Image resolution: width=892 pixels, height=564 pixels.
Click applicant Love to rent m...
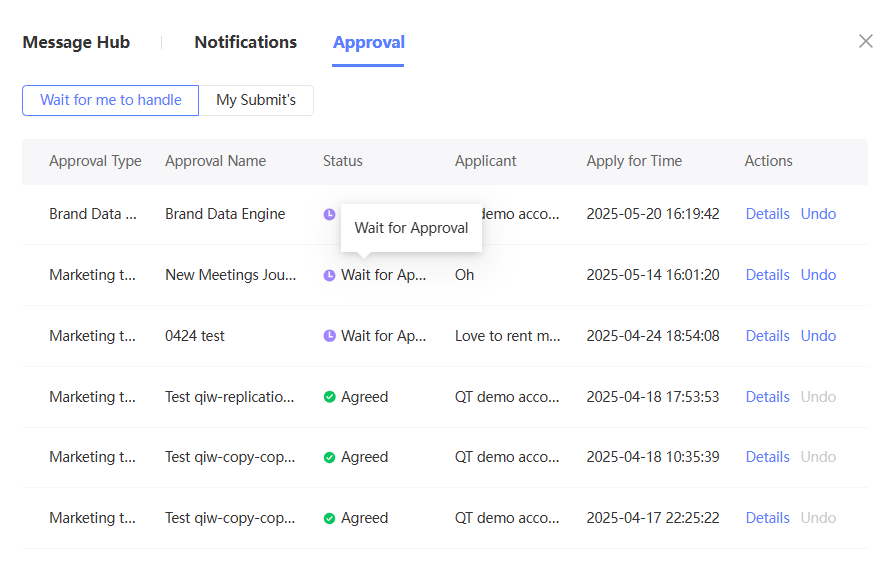[507, 336]
